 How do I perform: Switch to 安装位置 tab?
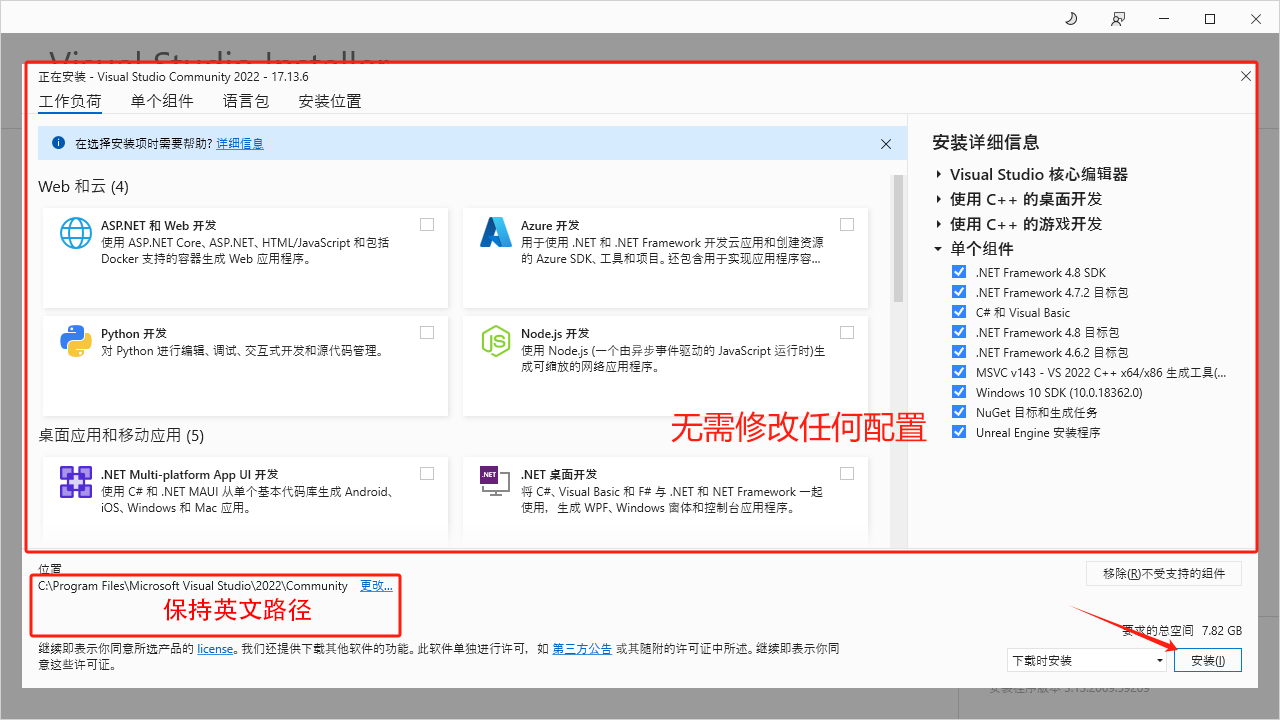pos(330,101)
